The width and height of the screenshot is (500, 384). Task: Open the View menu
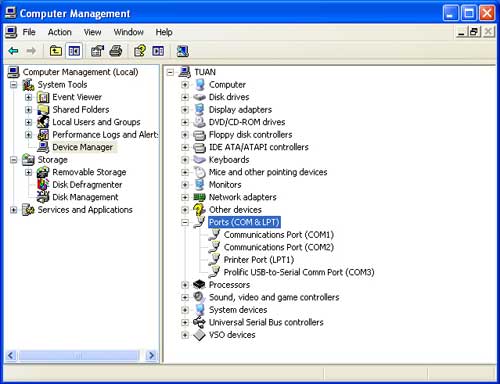(x=92, y=32)
